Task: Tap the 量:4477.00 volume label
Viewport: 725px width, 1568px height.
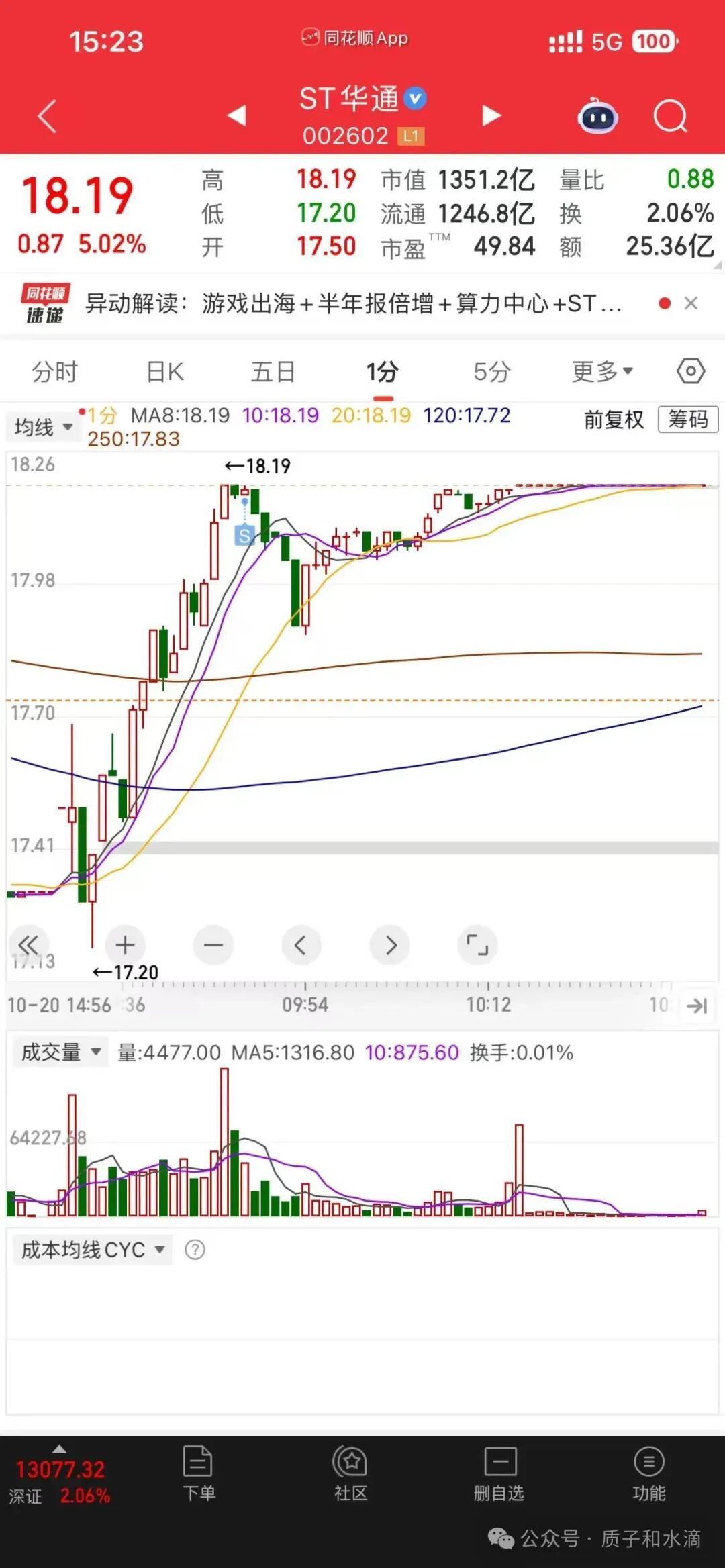Action: (169, 1052)
